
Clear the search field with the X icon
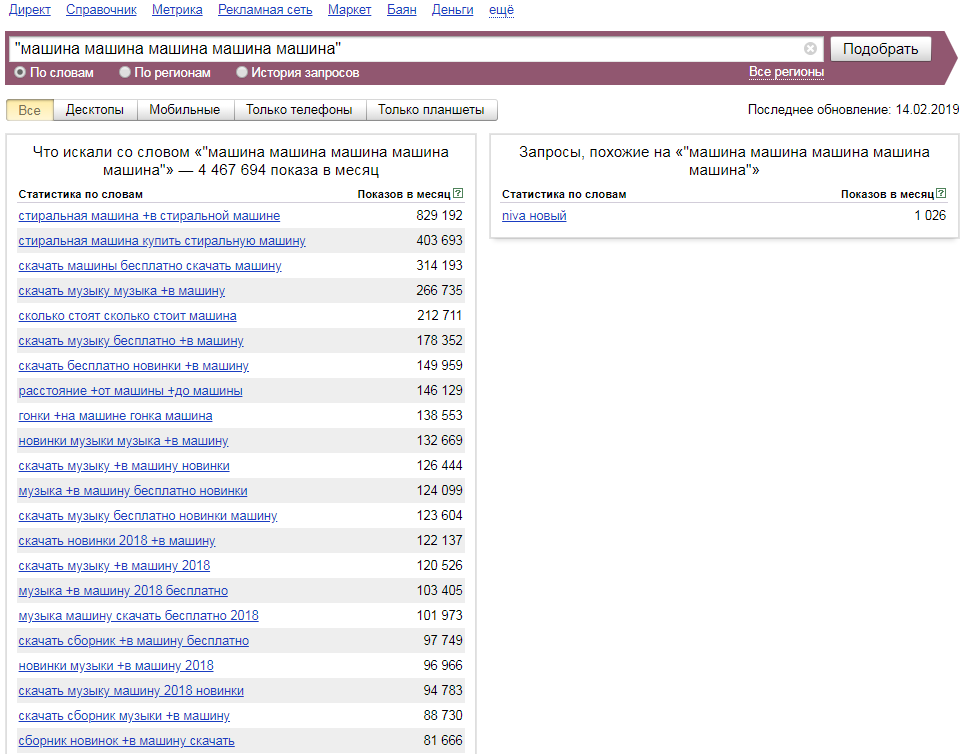pyautogui.click(x=810, y=49)
